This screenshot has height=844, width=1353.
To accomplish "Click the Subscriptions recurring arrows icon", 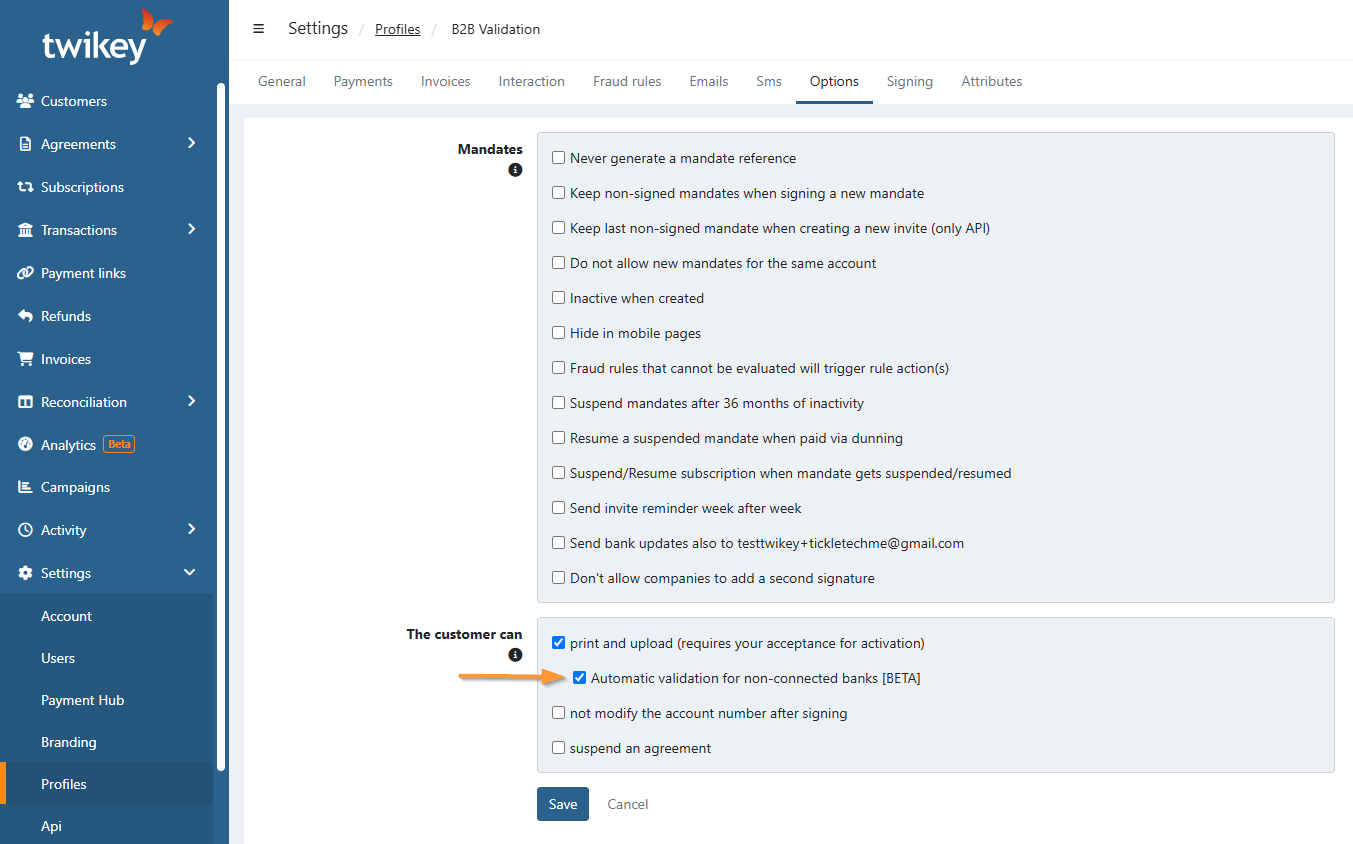I will (25, 187).
